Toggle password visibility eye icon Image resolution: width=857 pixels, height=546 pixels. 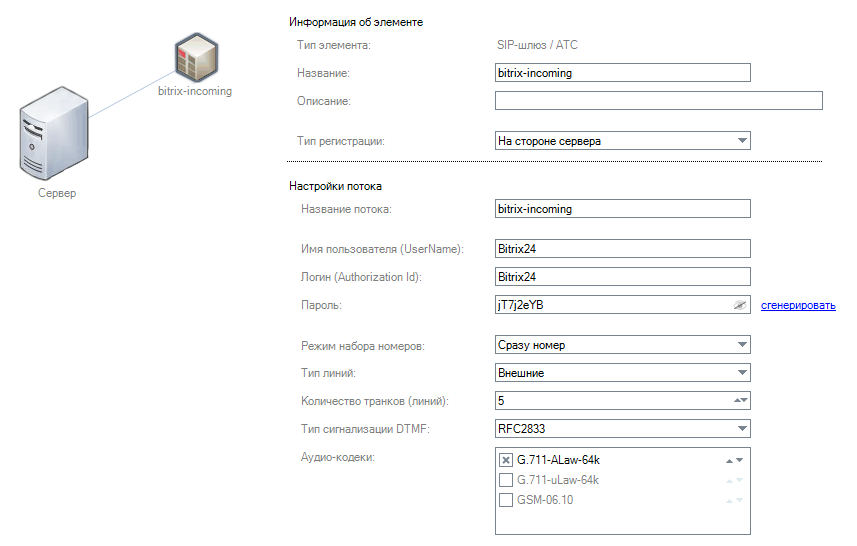click(x=739, y=305)
